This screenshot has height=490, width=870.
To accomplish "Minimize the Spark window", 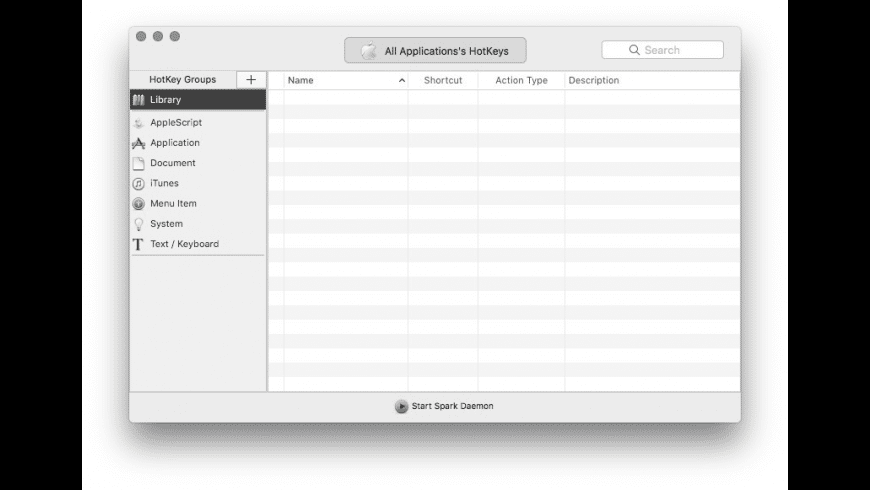I will pos(158,37).
